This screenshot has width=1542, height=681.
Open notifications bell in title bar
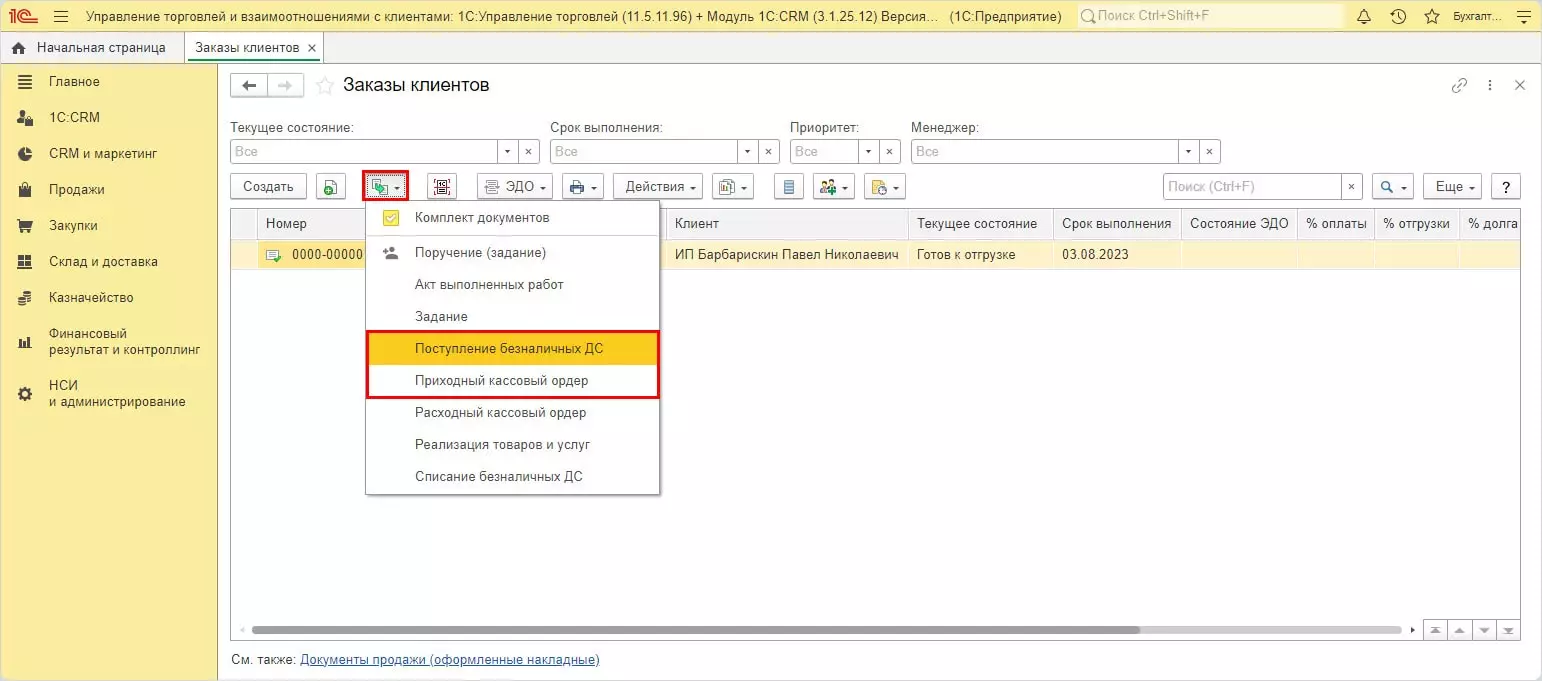point(1364,17)
